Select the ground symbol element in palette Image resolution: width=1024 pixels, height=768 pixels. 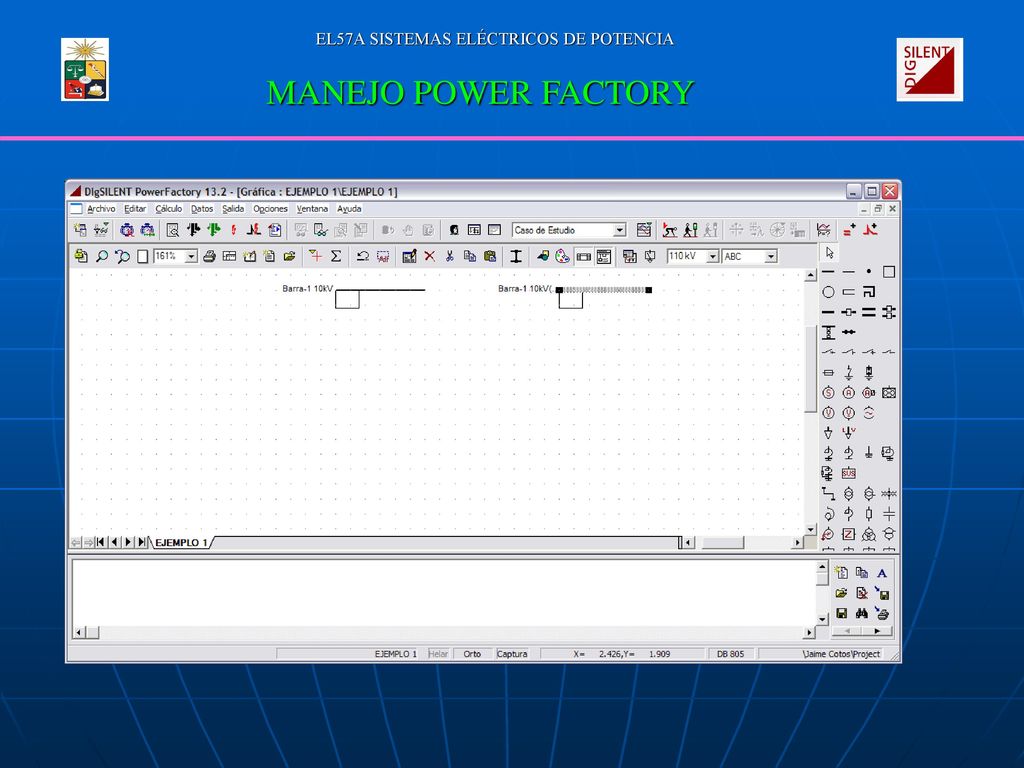(x=869, y=453)
